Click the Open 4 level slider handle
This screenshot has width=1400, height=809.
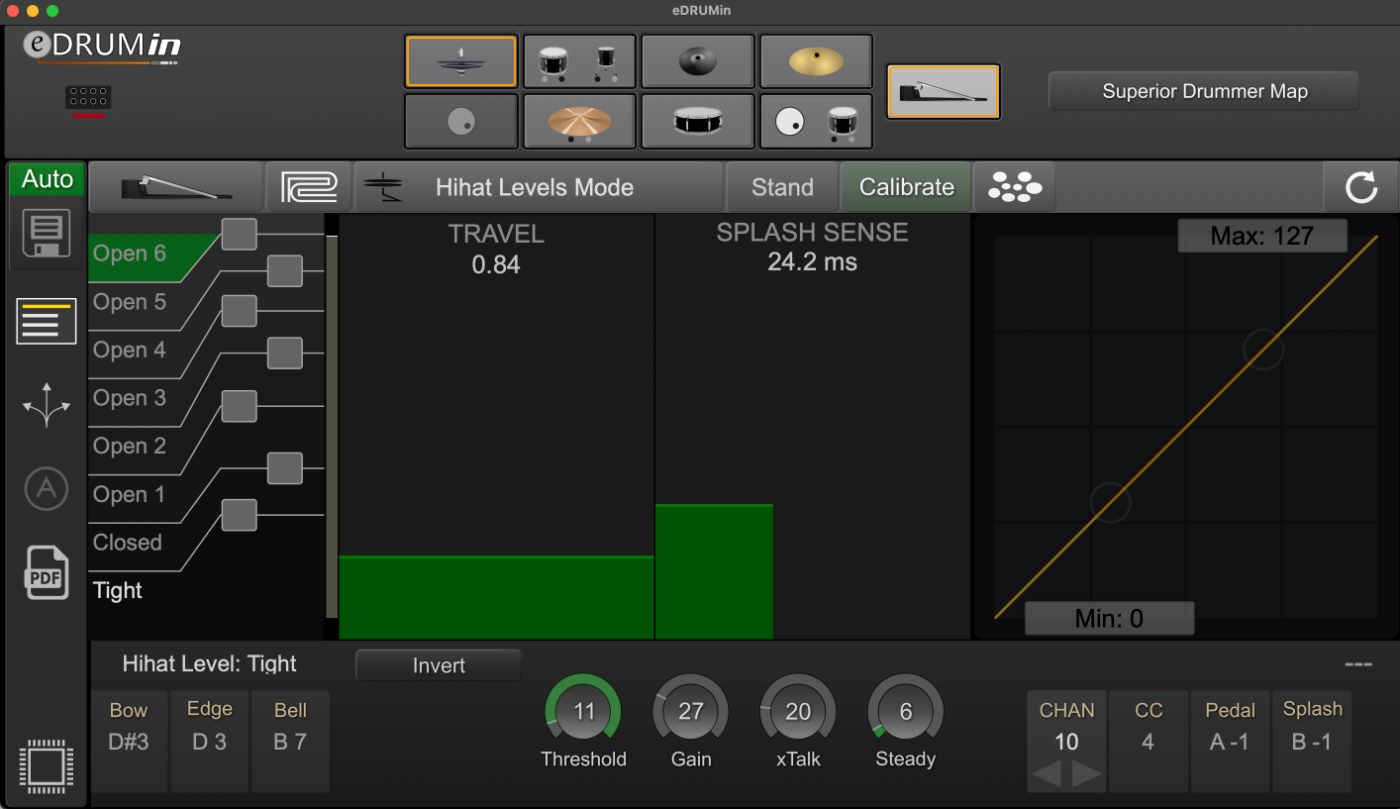(x=239, y=311)
